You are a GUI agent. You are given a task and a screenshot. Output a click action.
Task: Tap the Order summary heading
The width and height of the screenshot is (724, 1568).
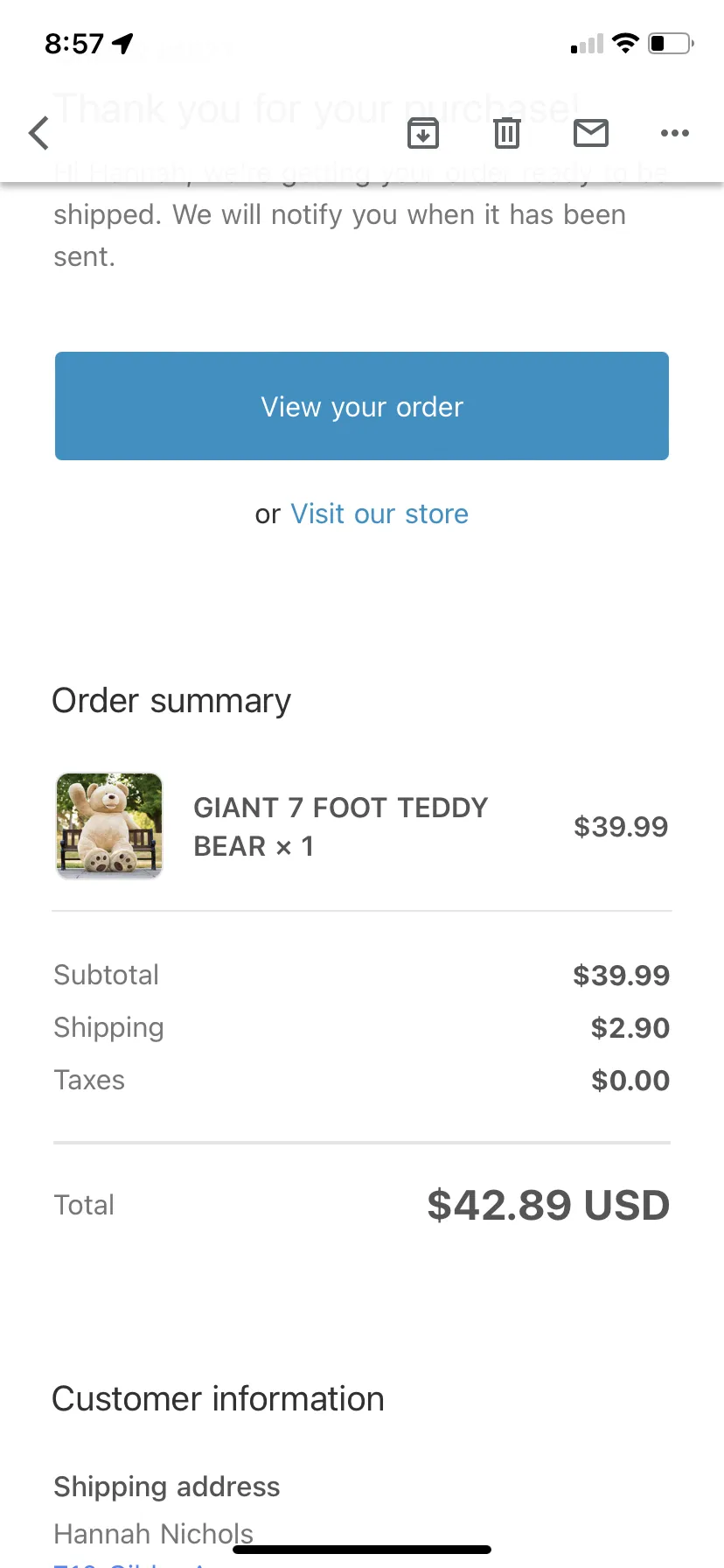pyautogui.click(x=171, y=701)
